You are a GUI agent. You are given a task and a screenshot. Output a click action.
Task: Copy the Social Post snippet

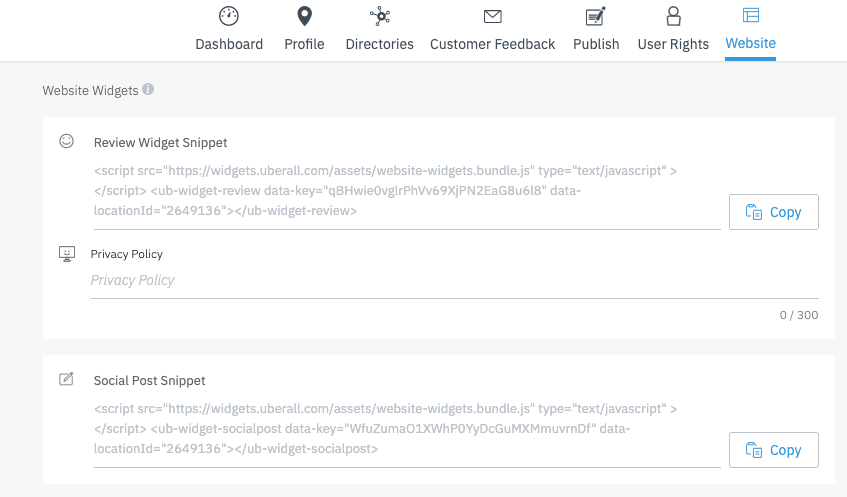coord(774,450)
